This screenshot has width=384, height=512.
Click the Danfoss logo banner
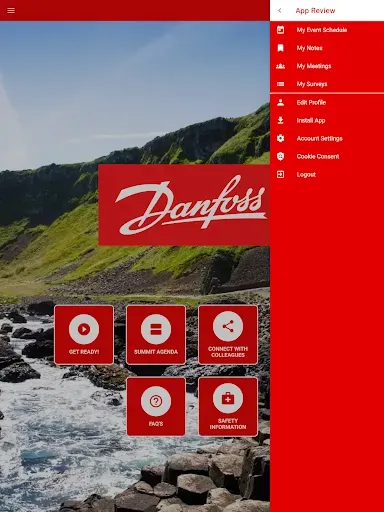[x=184, y=205]
